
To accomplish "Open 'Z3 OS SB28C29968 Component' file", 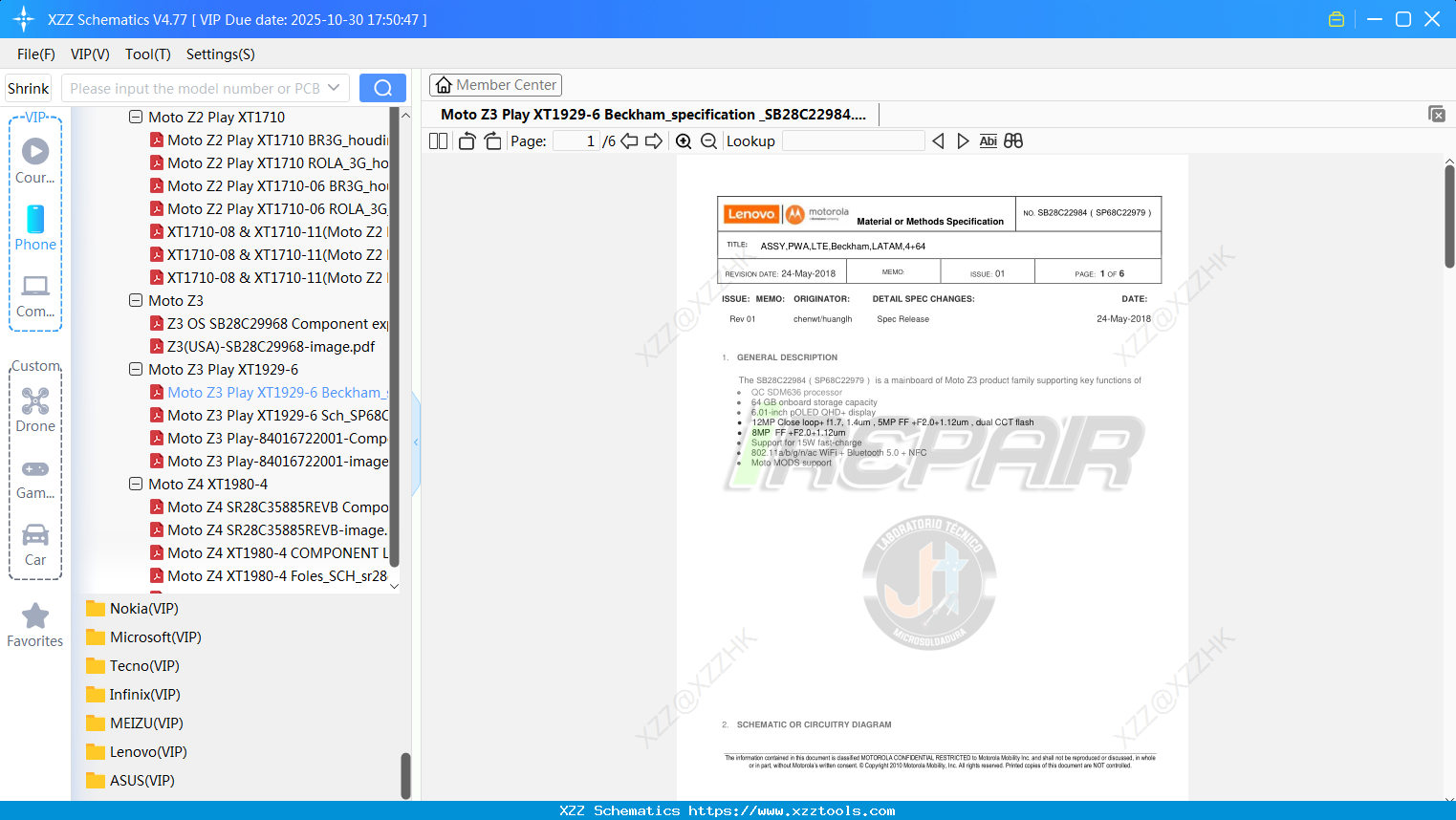I will pyautogui.click(x=269, y=323).
